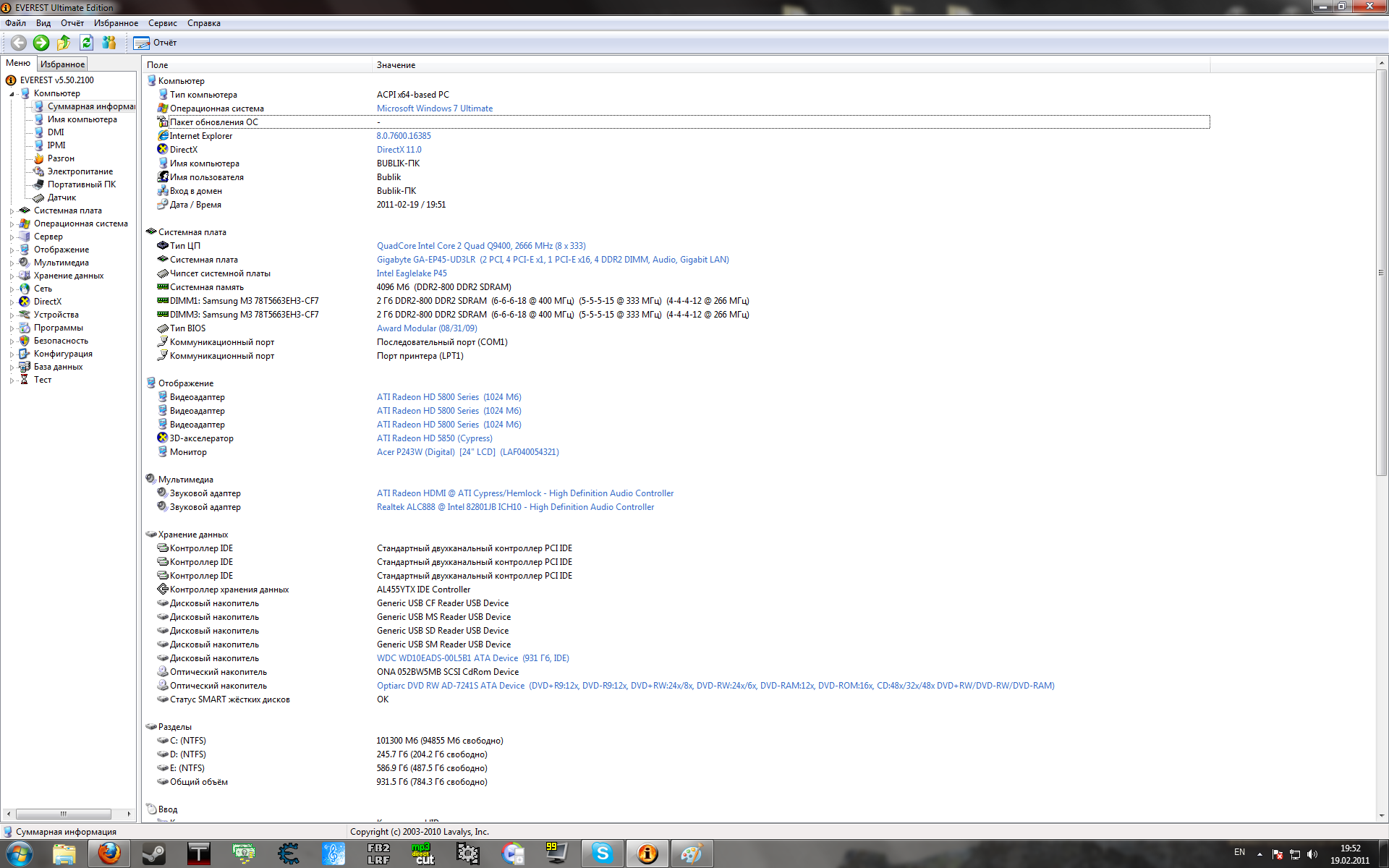Viewport: 1389px width, 868px height.
Task: Click the tree pane horizontal scrollbar
Action: tap(64, 814)
